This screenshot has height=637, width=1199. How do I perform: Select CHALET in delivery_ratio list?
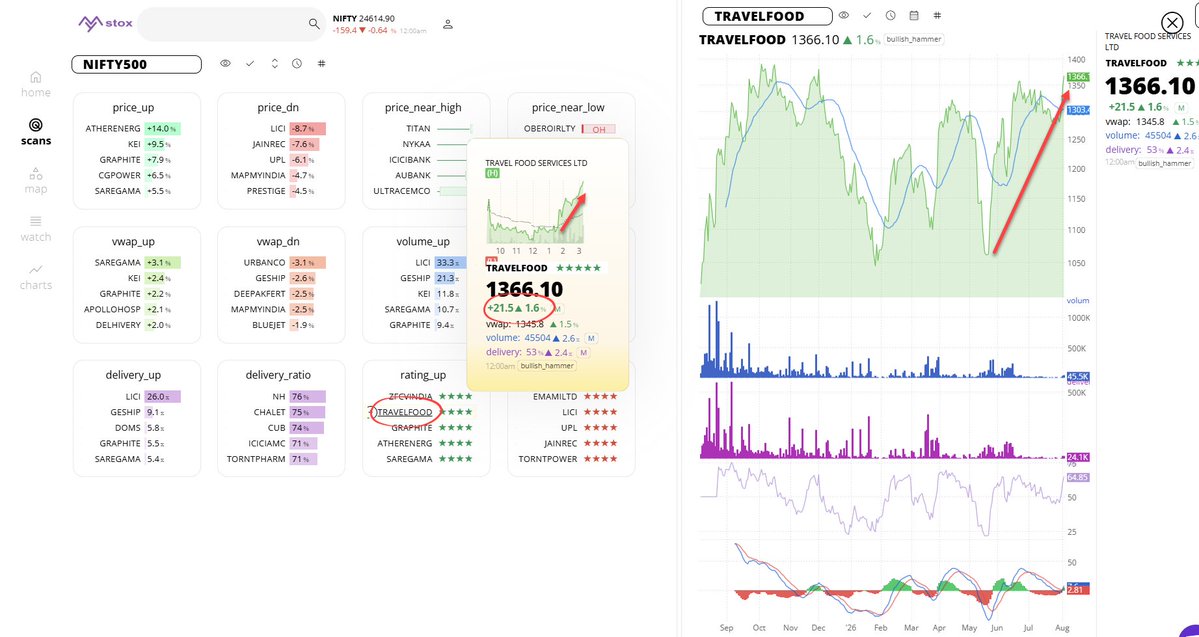pos(271,412)
